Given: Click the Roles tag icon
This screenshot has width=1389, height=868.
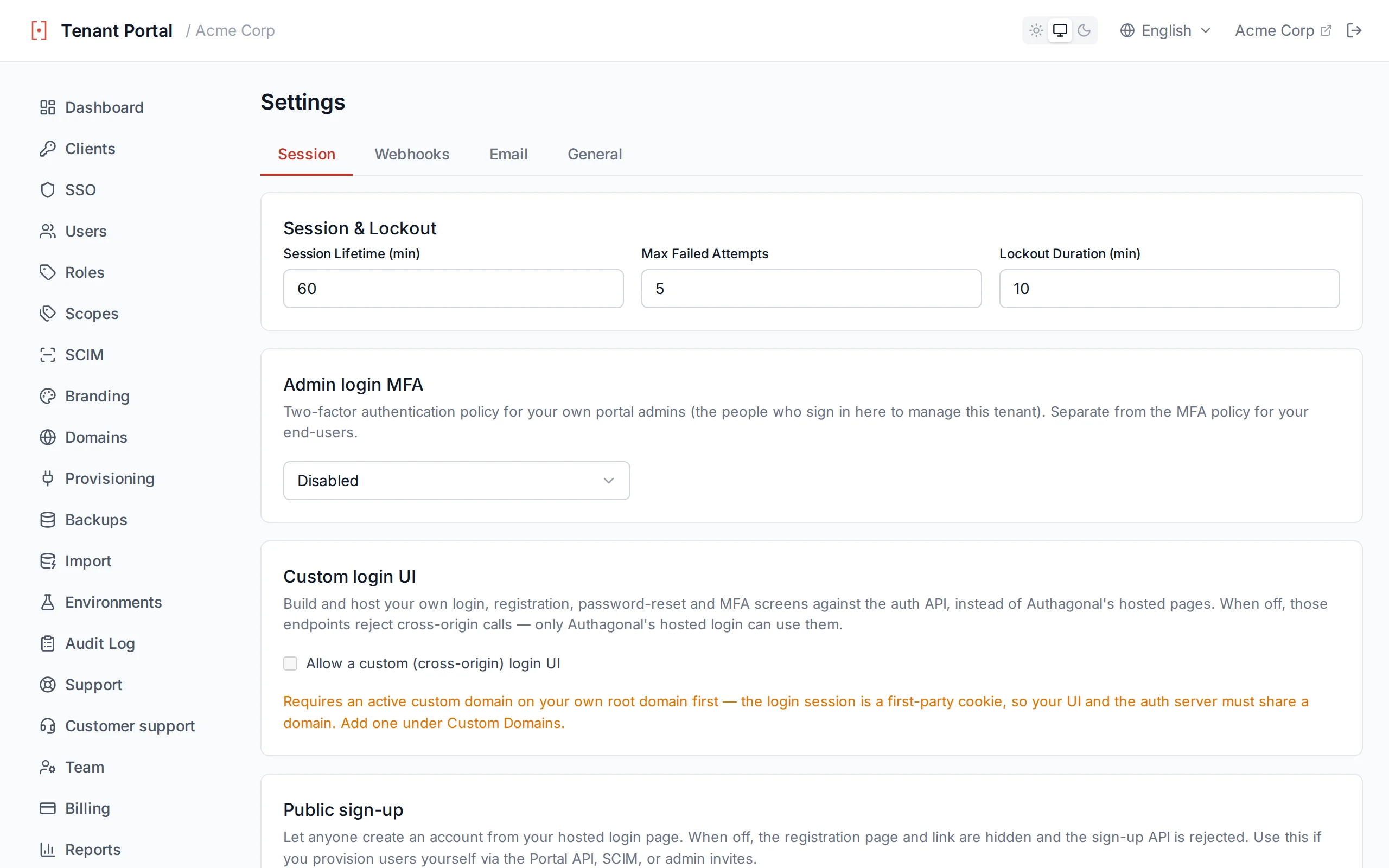Looking at the screenshot, I should (x=48, y=272).
